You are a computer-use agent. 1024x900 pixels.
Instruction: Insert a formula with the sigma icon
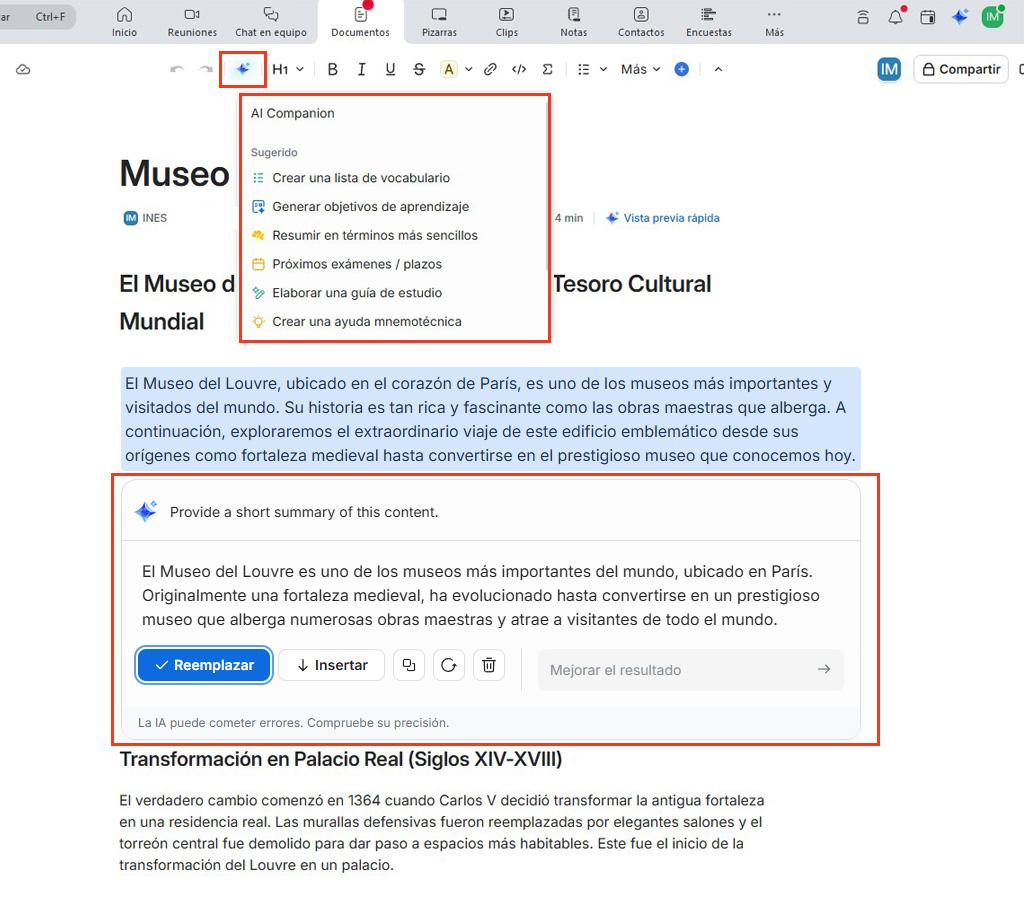point(547,69)
